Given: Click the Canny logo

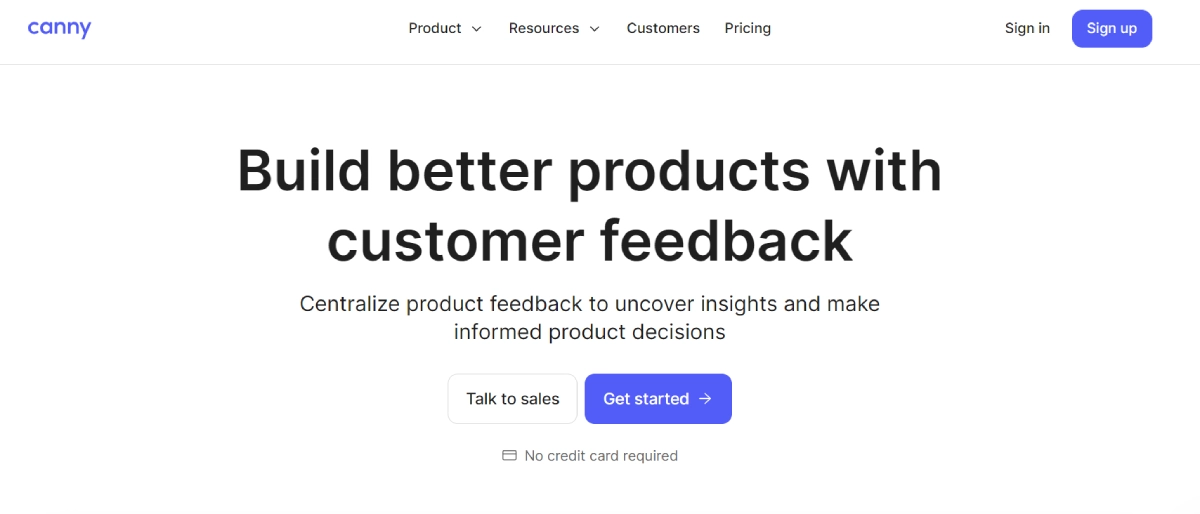Looking at the screenshot, I should click(x=59, y=28).
